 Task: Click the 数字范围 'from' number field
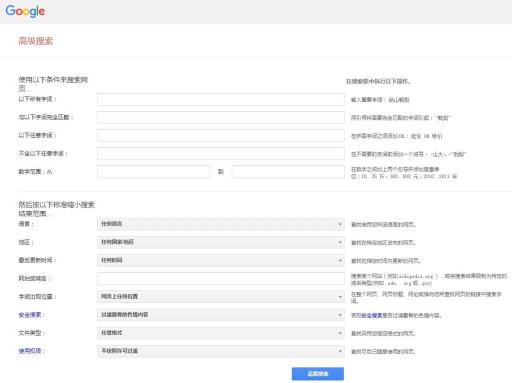click(x=153, y=172)
